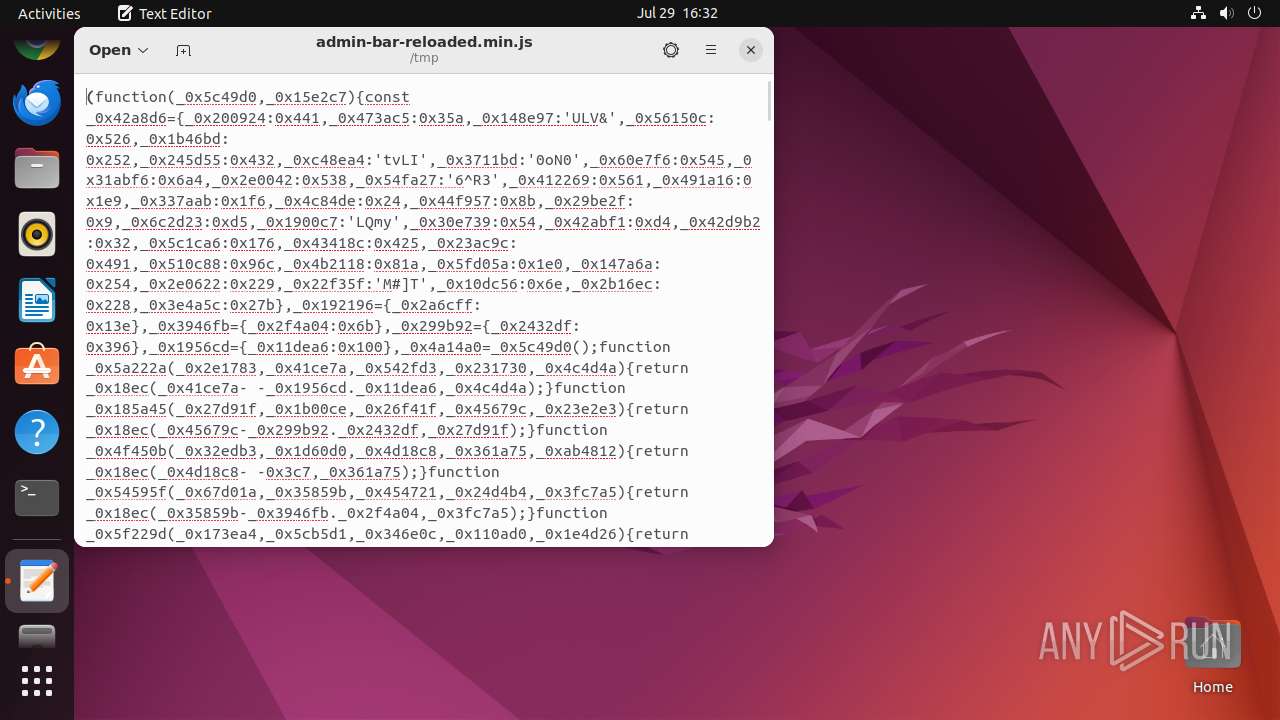1280x720 pixels.
Task: Click the admin-bar-reloaded.min.js title
Action: tap(424, 42)
